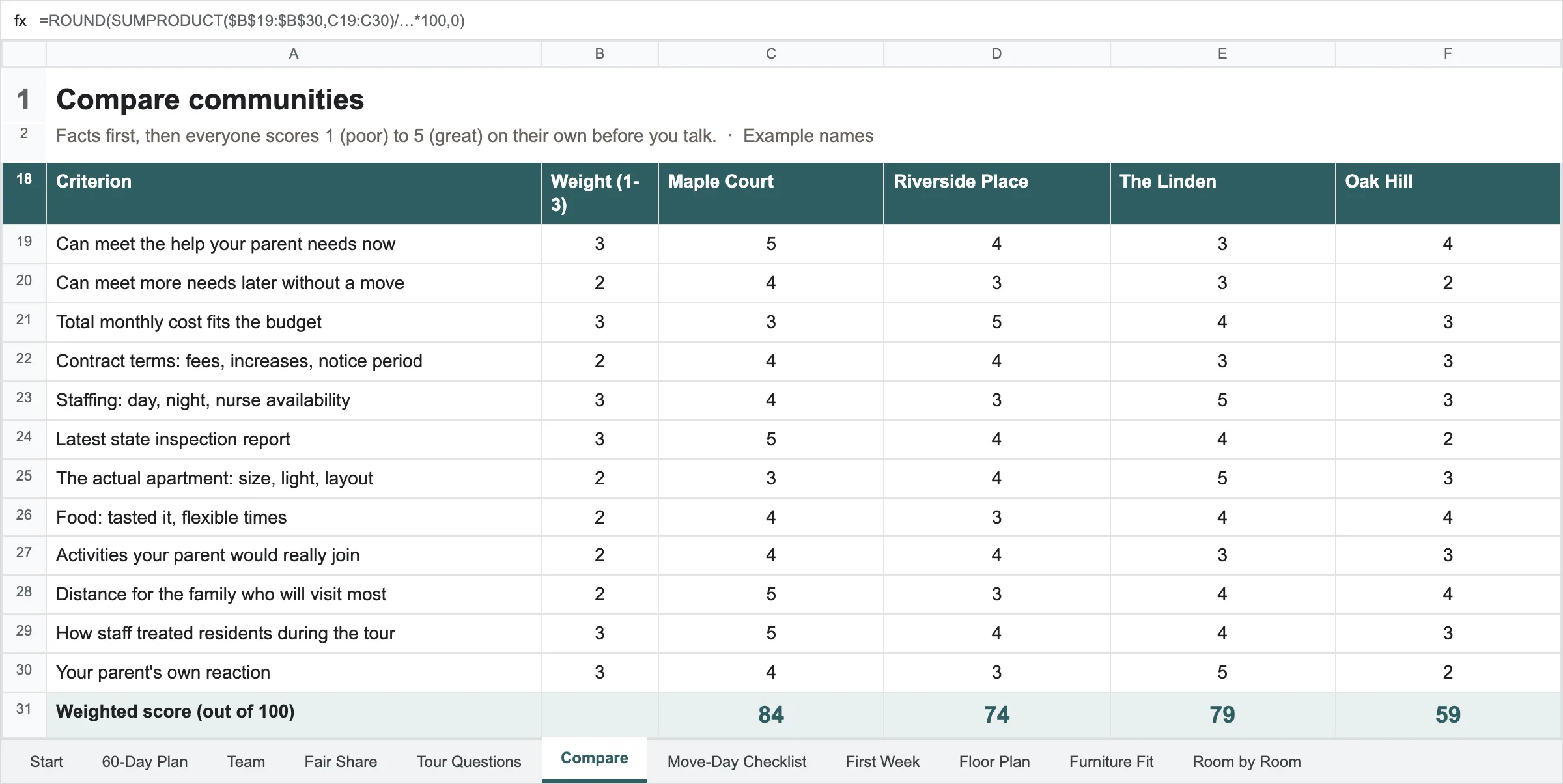Click Riverside Place weighted score 74
Viewport: 1563px width, 784px height.
tap(997, 715)
